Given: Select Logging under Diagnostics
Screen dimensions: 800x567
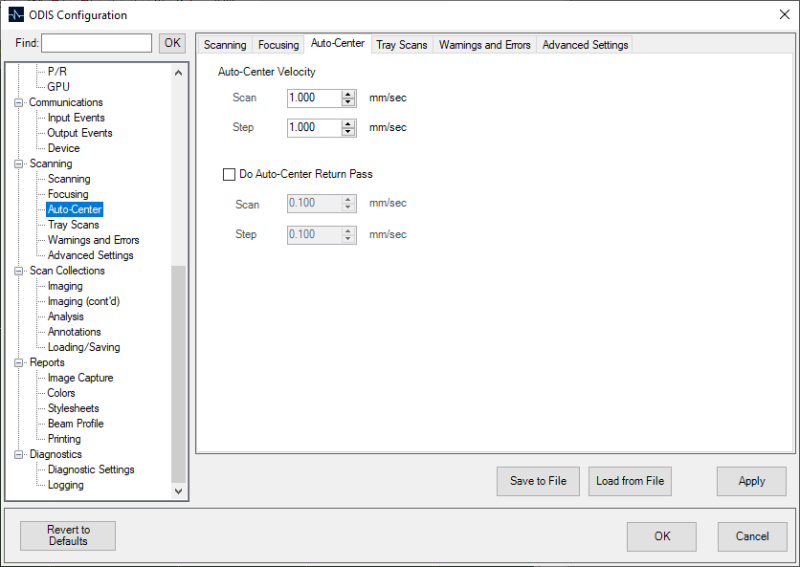Looking at the screenshot, I should [x=66, y=485].
